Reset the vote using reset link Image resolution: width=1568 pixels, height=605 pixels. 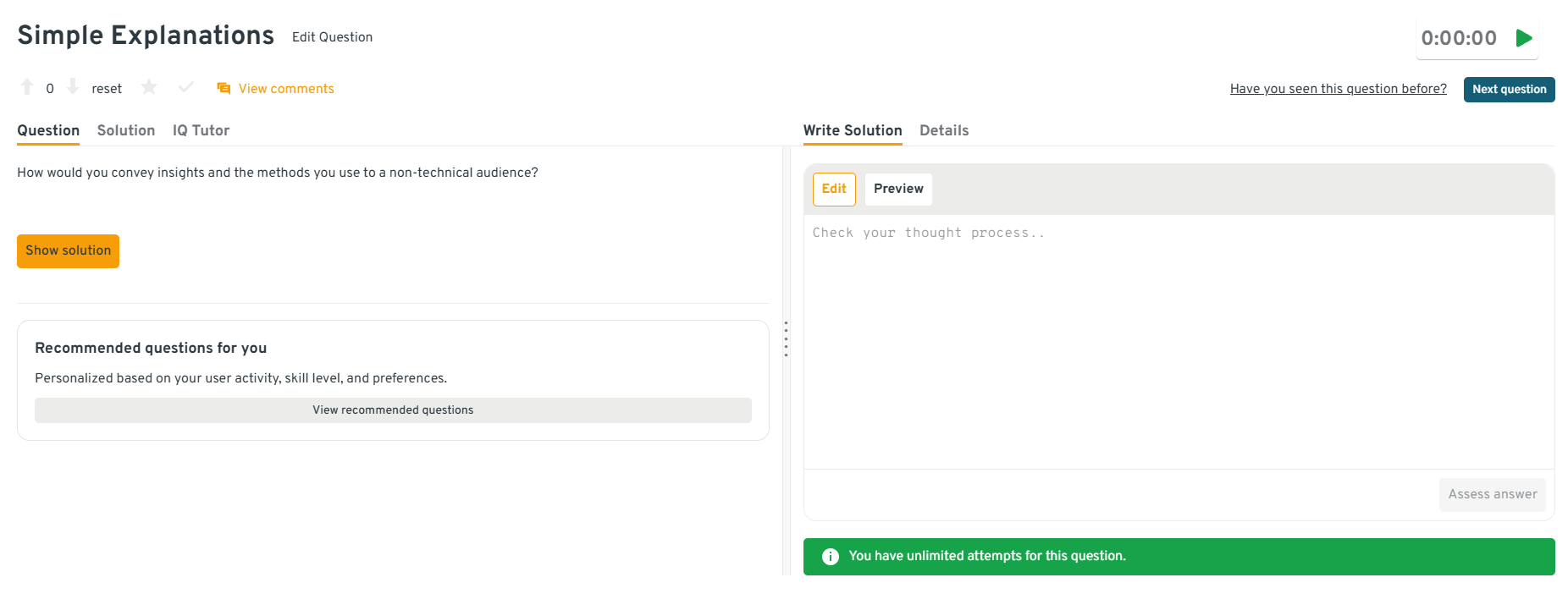tap(107, 89)
